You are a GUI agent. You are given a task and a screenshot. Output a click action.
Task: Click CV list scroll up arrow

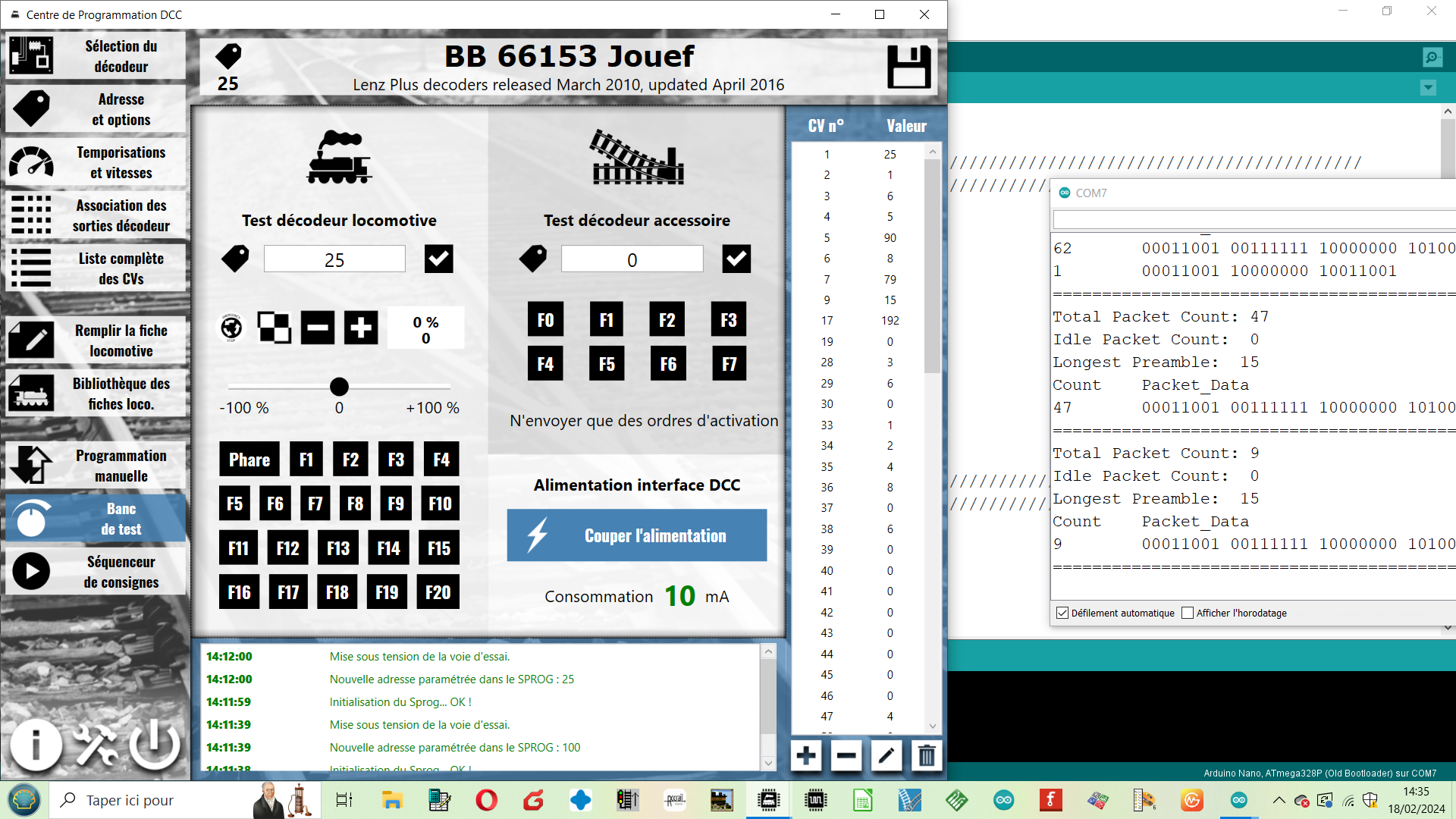[932, 152]
